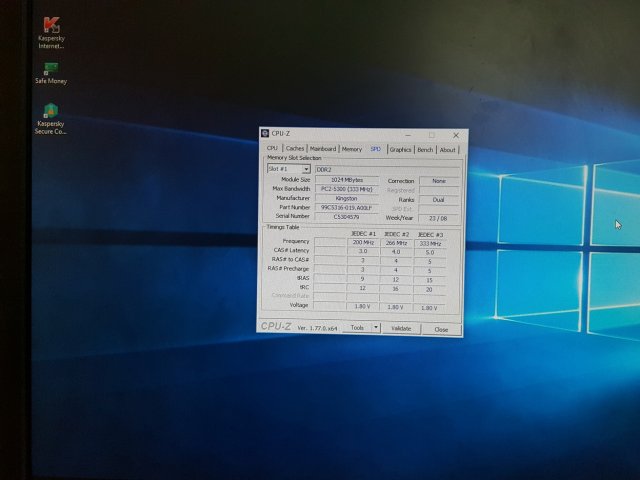The width and height of the screenshot is (640, 480).
Task: Click the Part Number field value
Action: coord(347,207)
